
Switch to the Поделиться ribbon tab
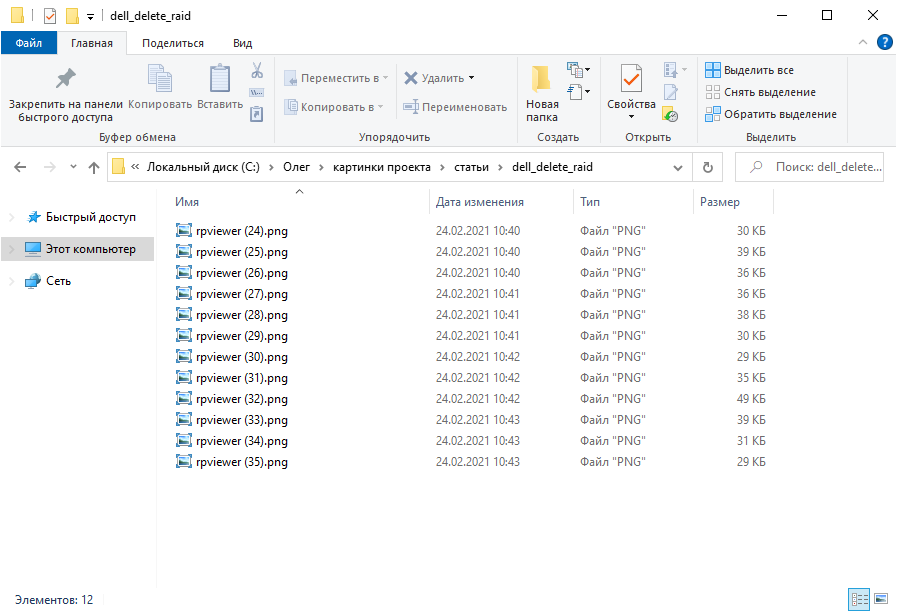click(x=173, y=43)
